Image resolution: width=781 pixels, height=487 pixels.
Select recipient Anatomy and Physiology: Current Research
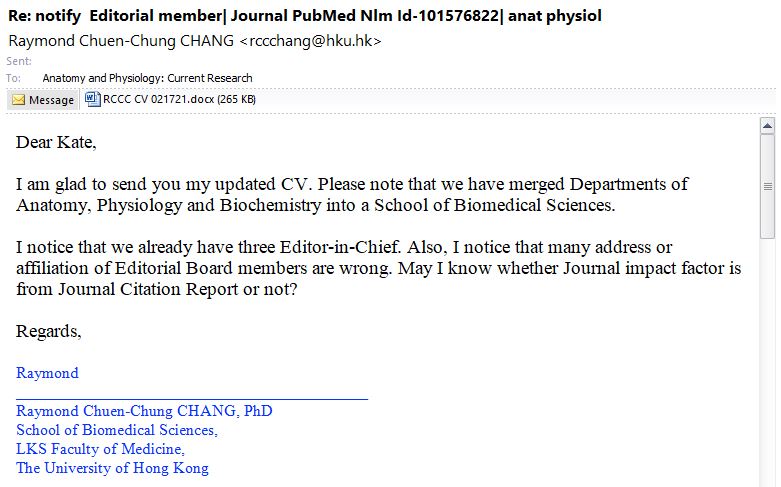pos(147,78)
